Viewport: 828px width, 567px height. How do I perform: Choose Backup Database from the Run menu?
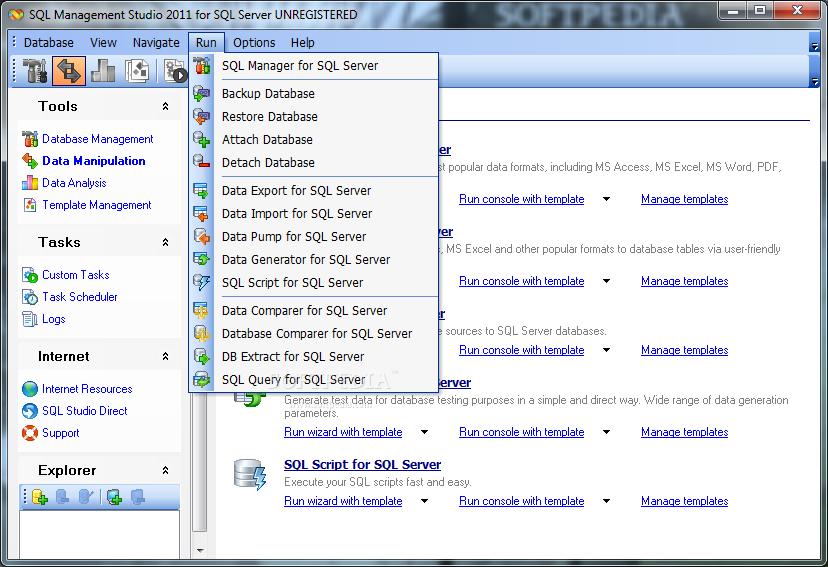(x=268, y=93)
